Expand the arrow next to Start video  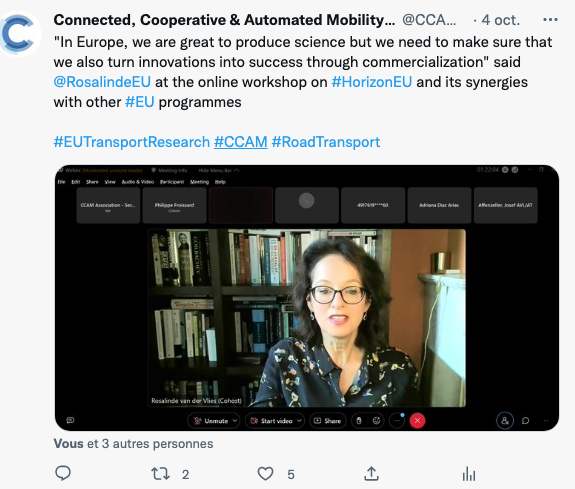pyautogui.click(x=300, y=421)
